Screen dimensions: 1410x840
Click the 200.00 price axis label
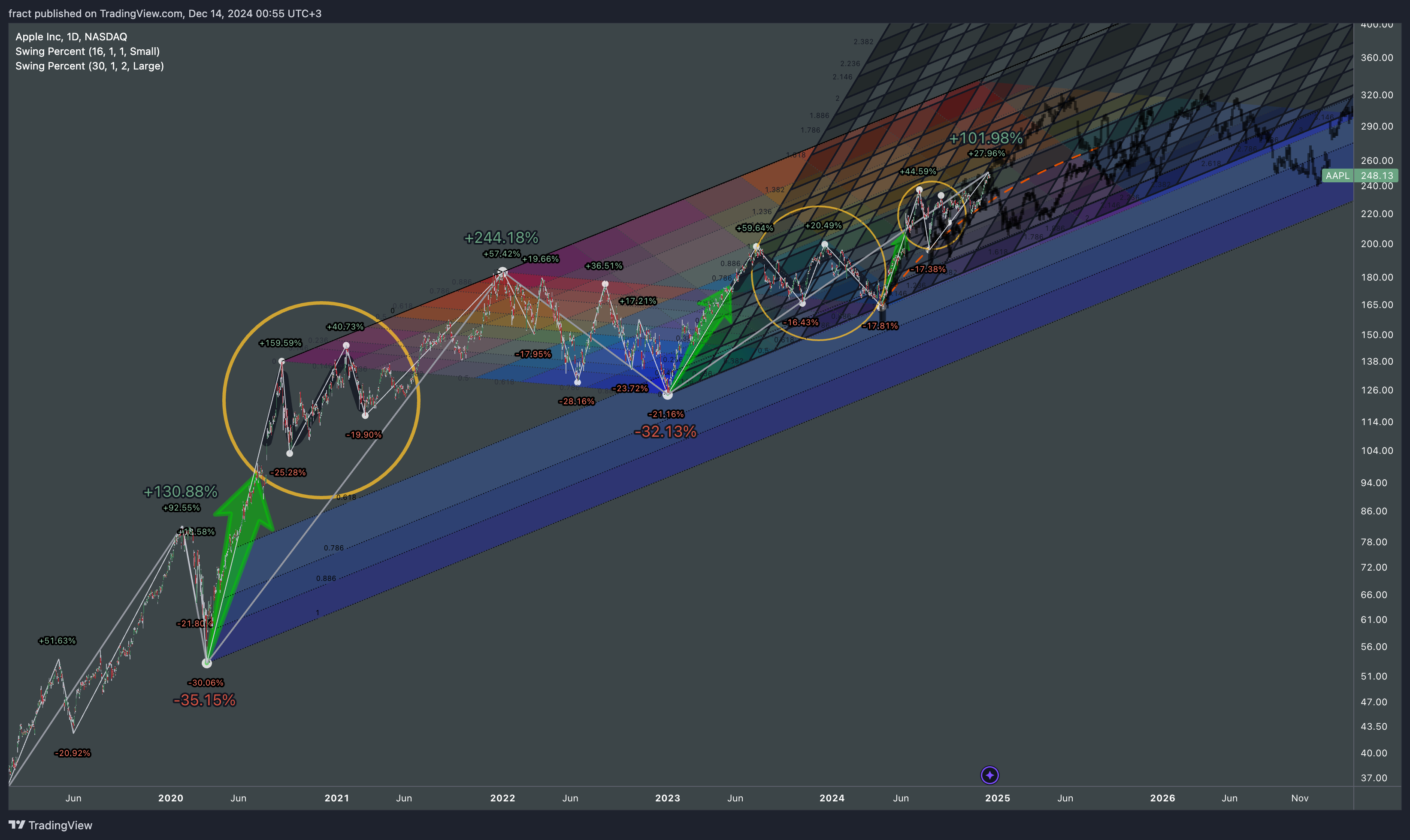coord(1377,244)
